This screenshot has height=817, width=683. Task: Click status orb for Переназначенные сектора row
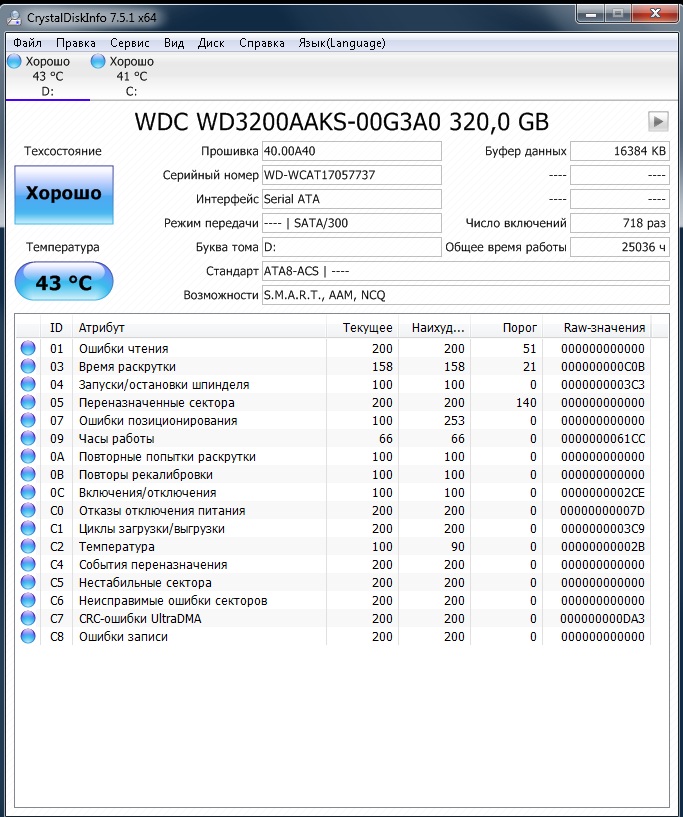pos(28,402)
